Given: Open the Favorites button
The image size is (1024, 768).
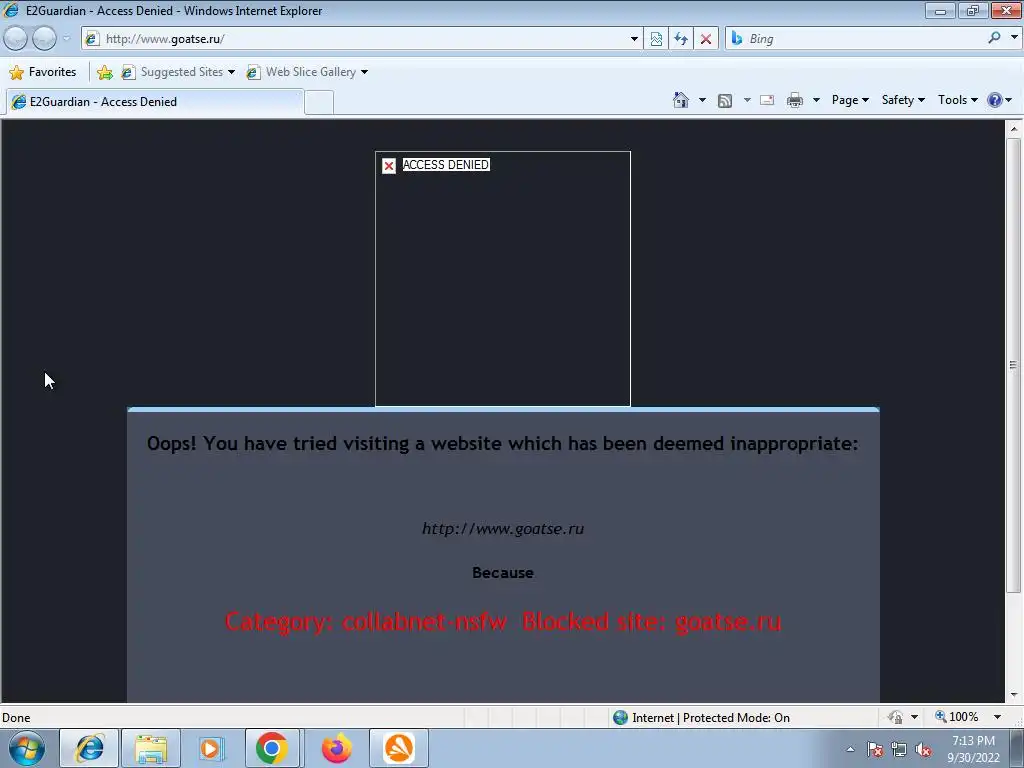Looking at the screenshot, I should [43, 72].
